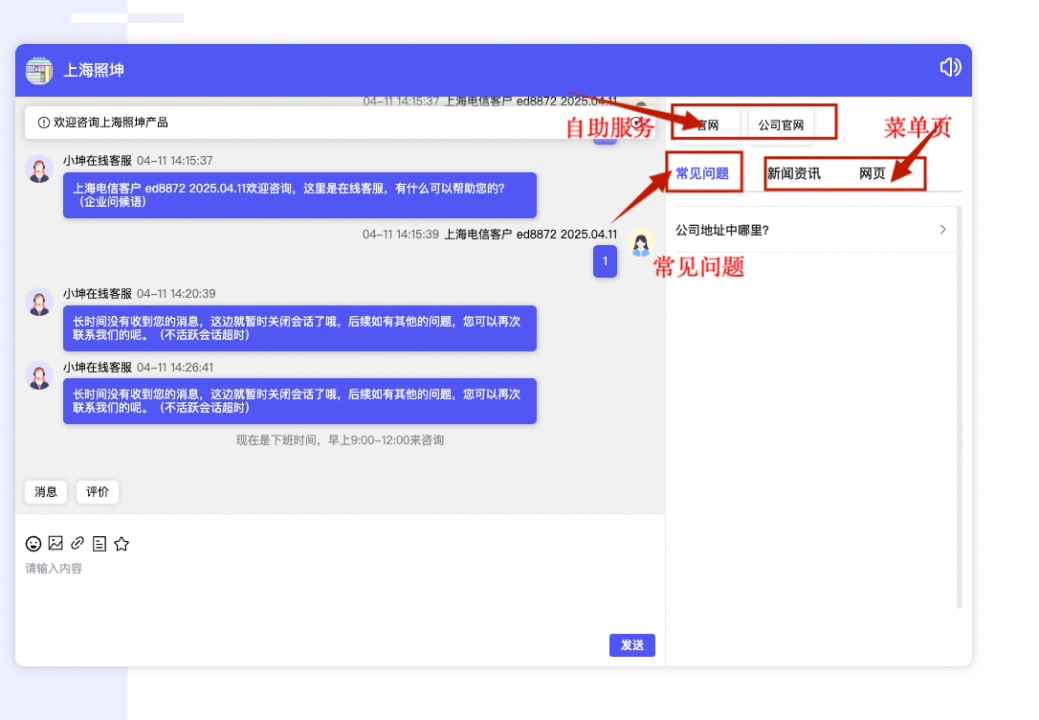Click the link attachment icon

tap(78, 543)
